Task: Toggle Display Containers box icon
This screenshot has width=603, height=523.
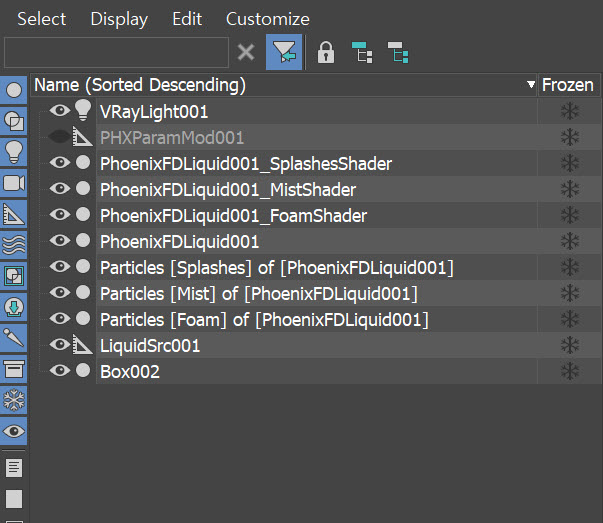Action: 14,369
